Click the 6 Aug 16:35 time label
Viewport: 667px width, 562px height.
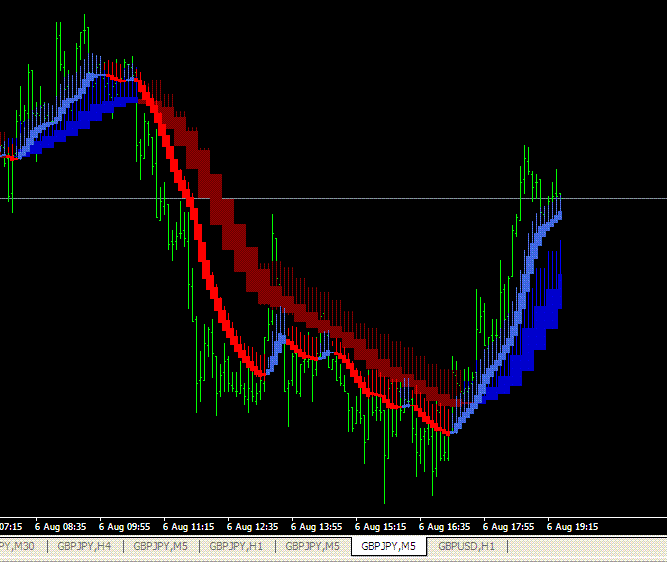coord(445,527)
